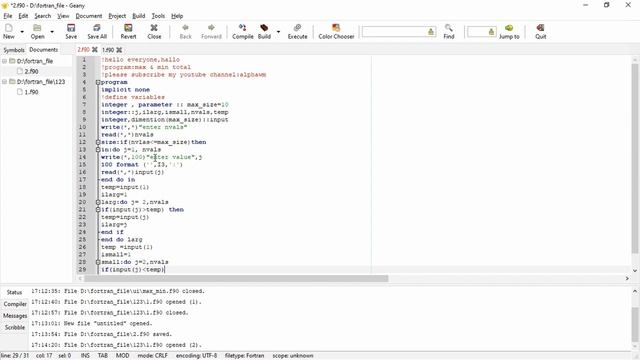Click the Open file toolbar icon

pyautogui.click(x=37, y=31)
